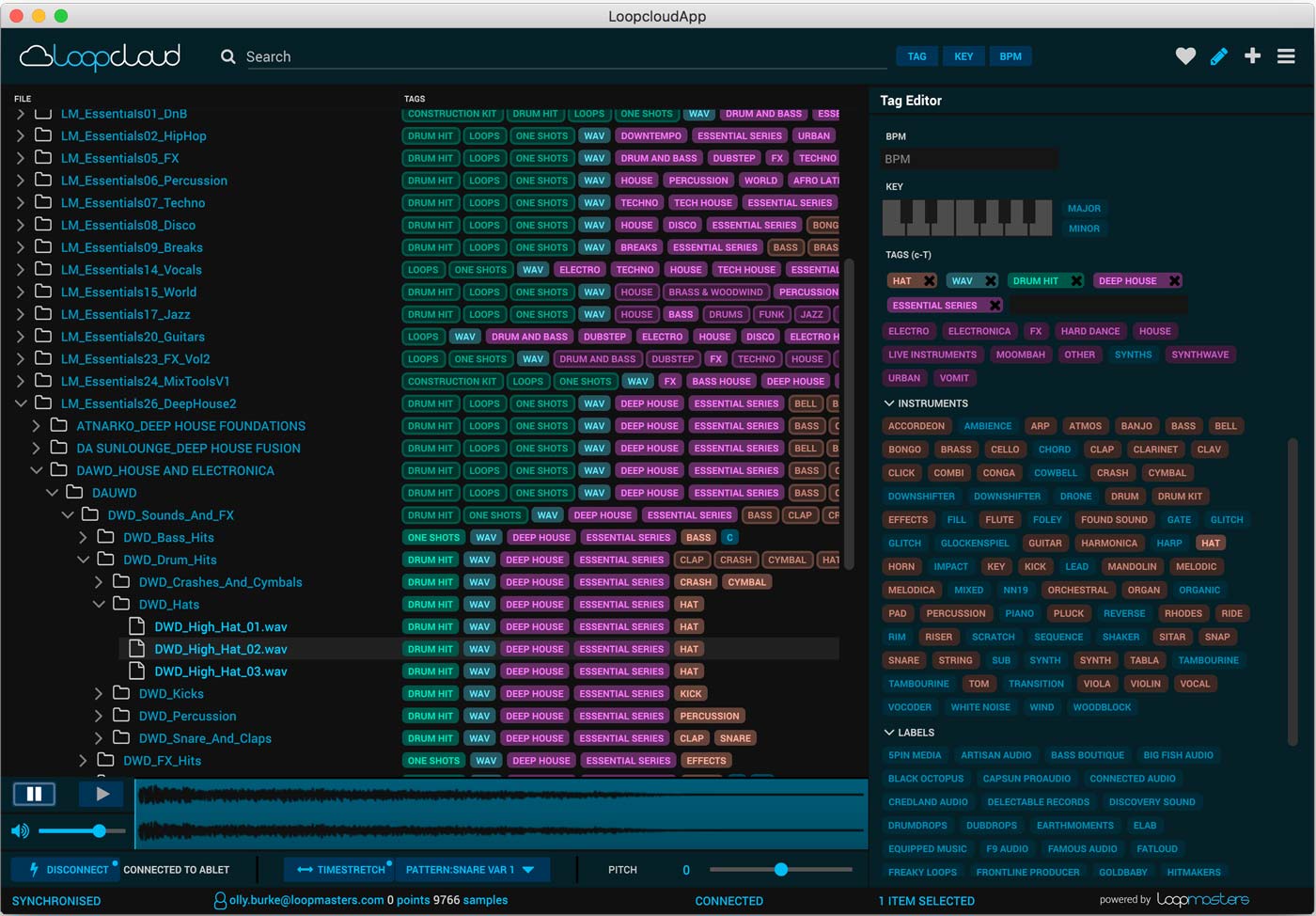Expand the DWD_Kicks folder
The image size is (1316, 916).
pyautogui.click(x=99, y=694)
